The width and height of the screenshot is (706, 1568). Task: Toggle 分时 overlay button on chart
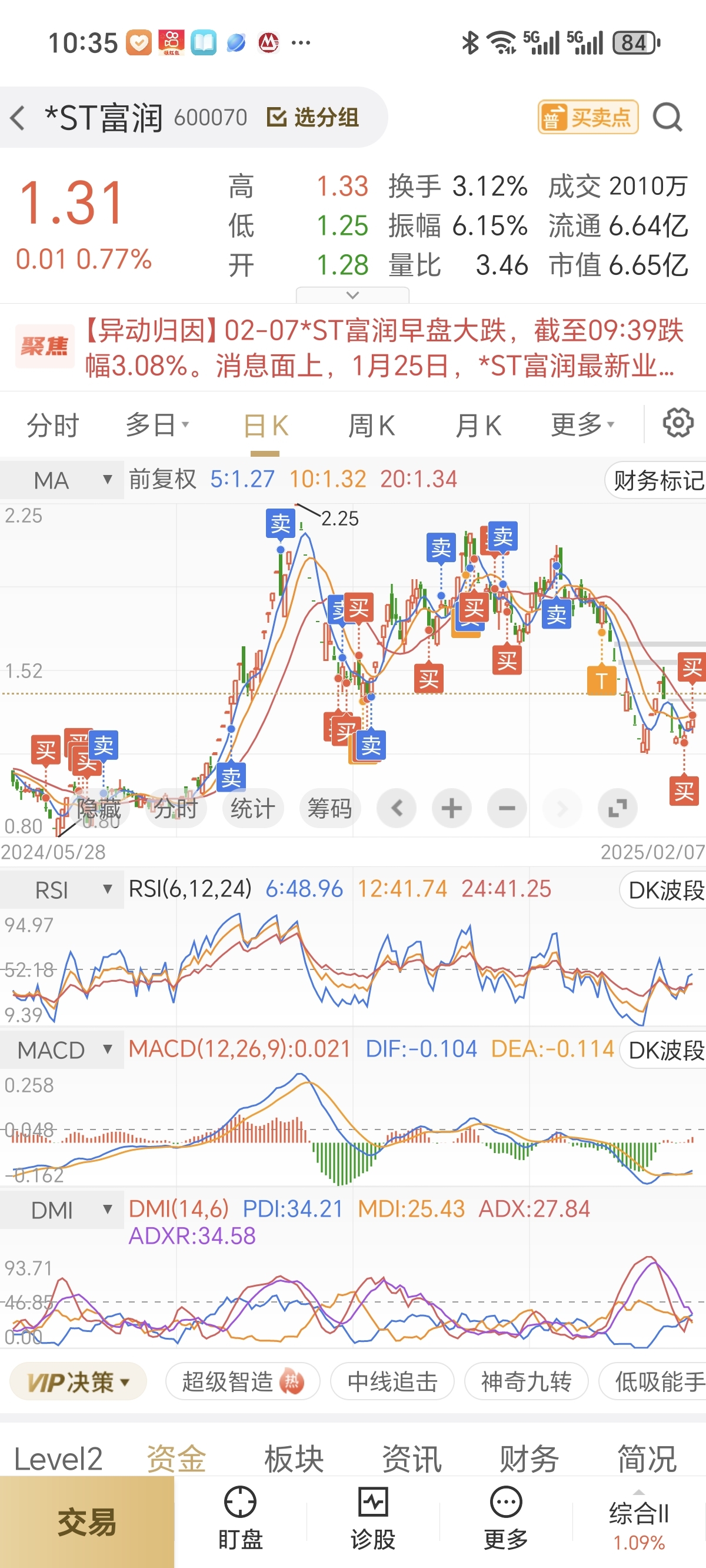pos(176,808)
